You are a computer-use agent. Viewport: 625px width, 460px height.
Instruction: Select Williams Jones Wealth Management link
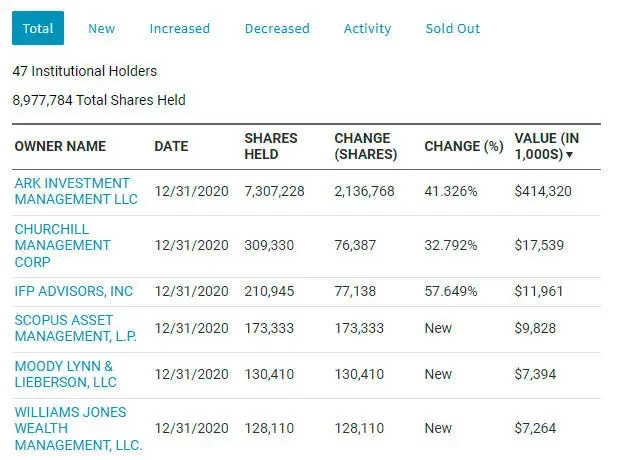coord(78,427)
